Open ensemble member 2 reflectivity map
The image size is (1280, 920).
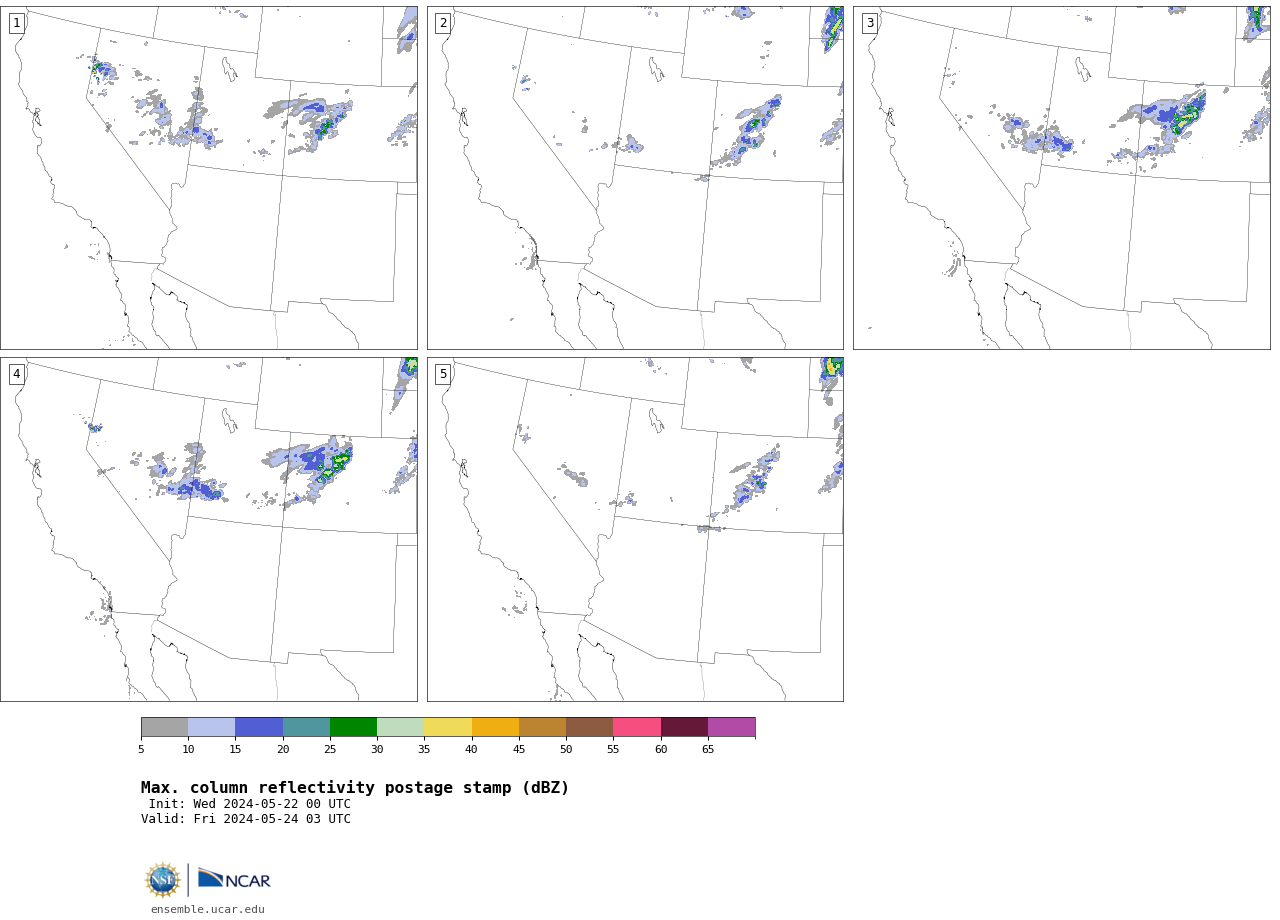[635, 178]
